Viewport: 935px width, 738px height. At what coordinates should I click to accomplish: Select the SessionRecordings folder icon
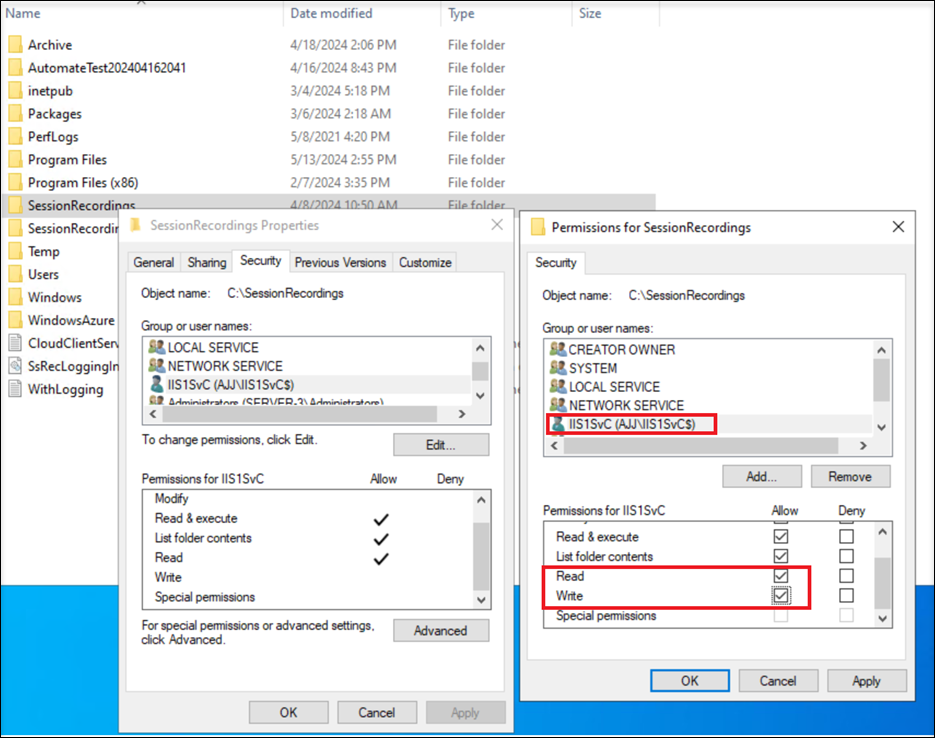coord(17,205)
